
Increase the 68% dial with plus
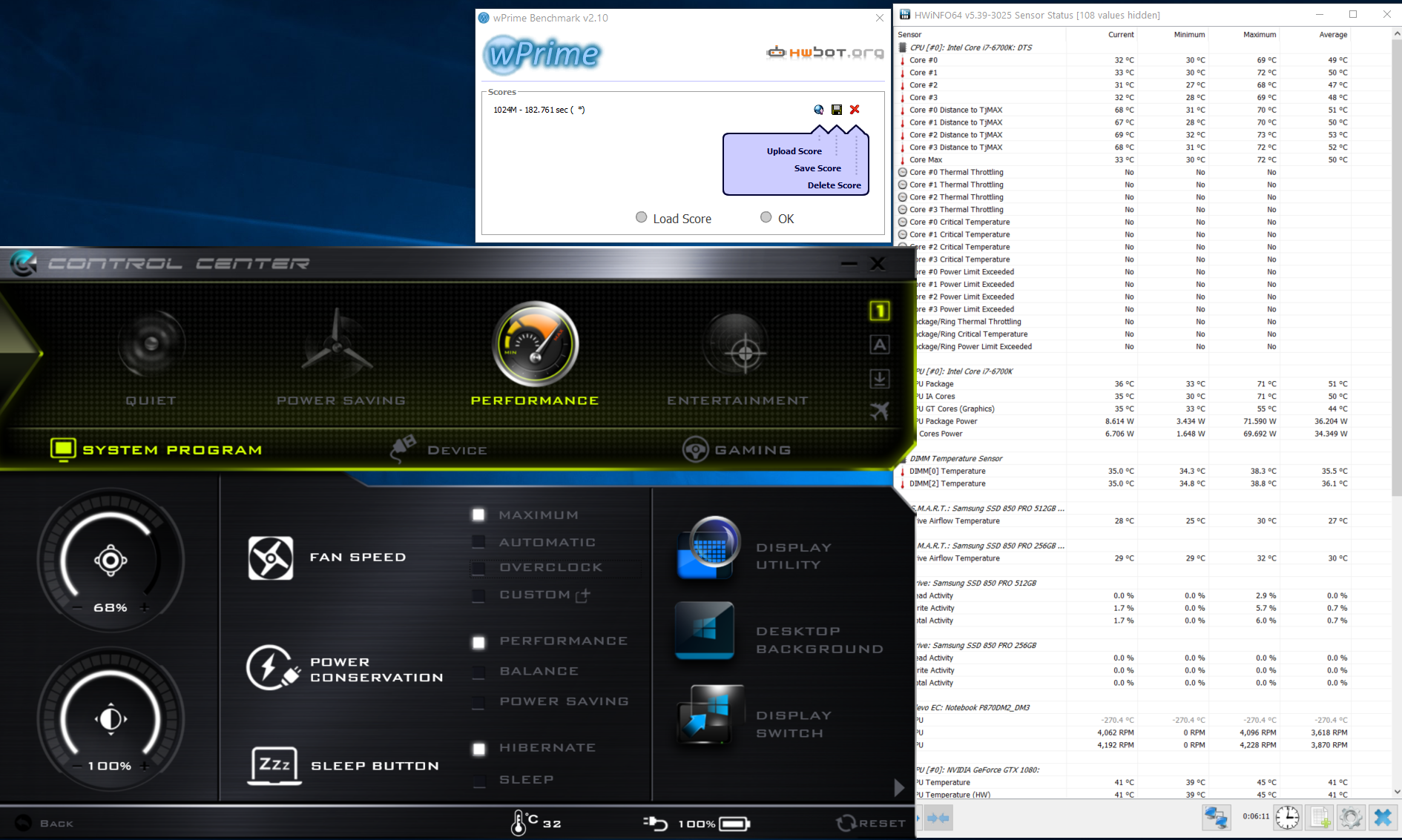[145, 608]
